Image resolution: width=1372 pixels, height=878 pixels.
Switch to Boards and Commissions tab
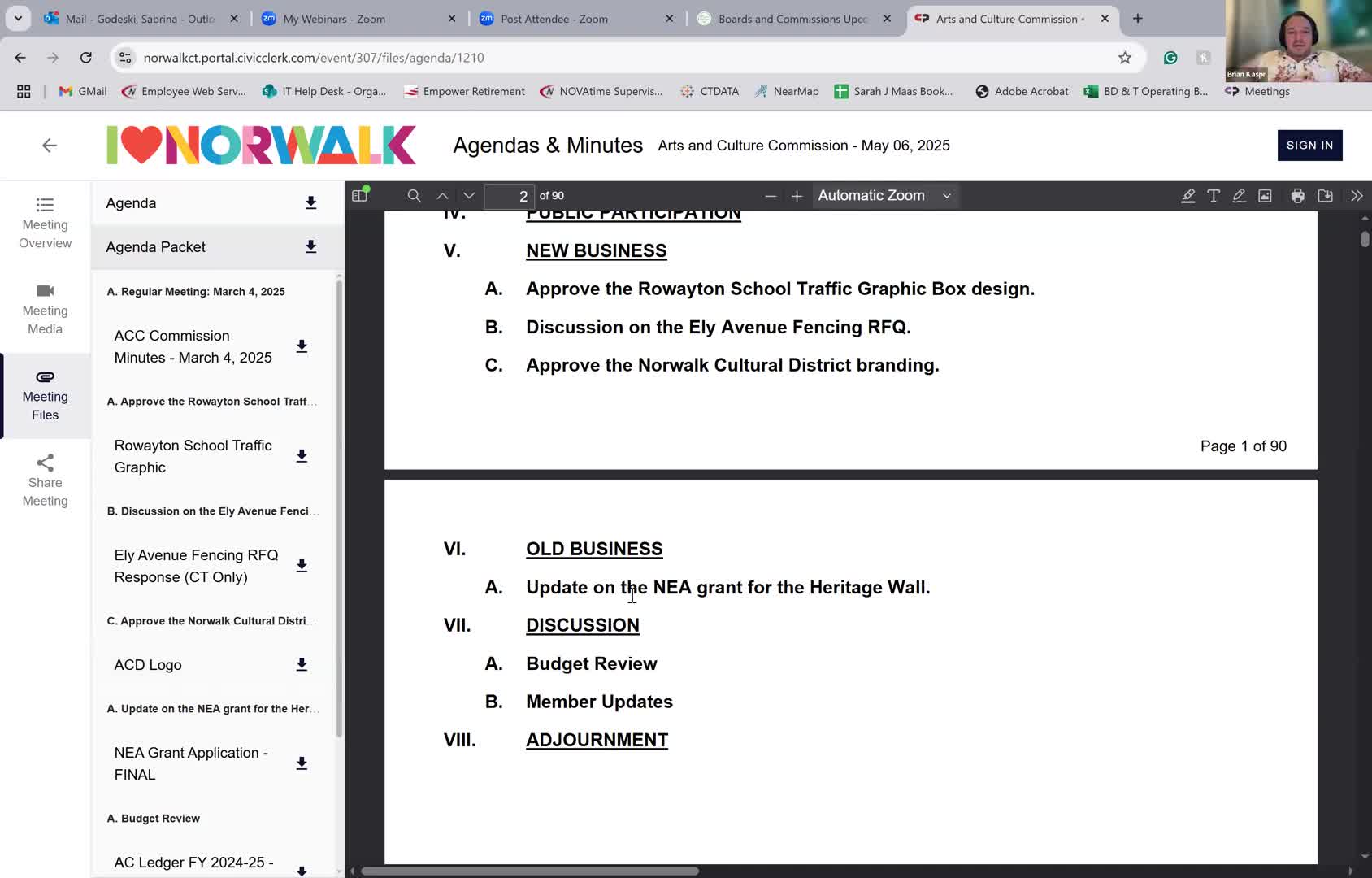pyautogui.click(x=793, y=19)
